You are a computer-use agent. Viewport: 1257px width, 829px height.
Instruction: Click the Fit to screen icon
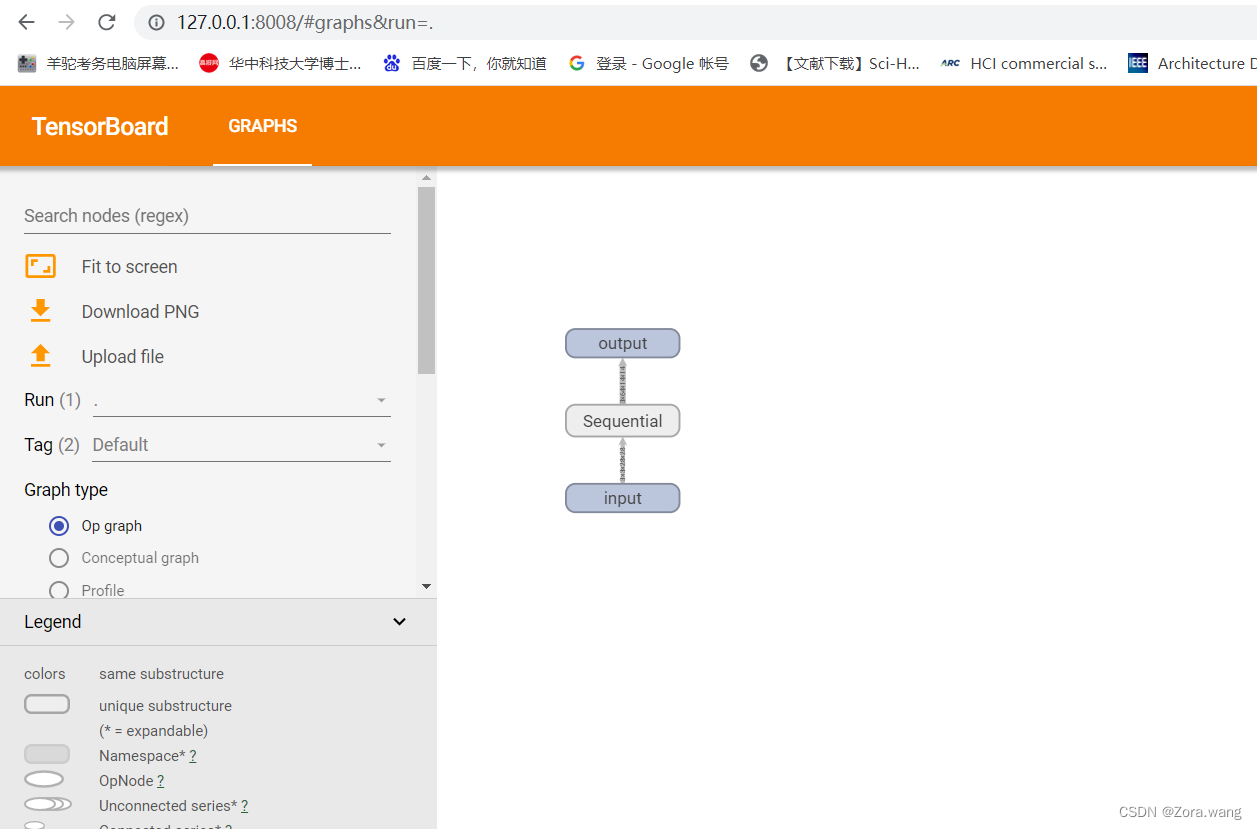[40, 266]
